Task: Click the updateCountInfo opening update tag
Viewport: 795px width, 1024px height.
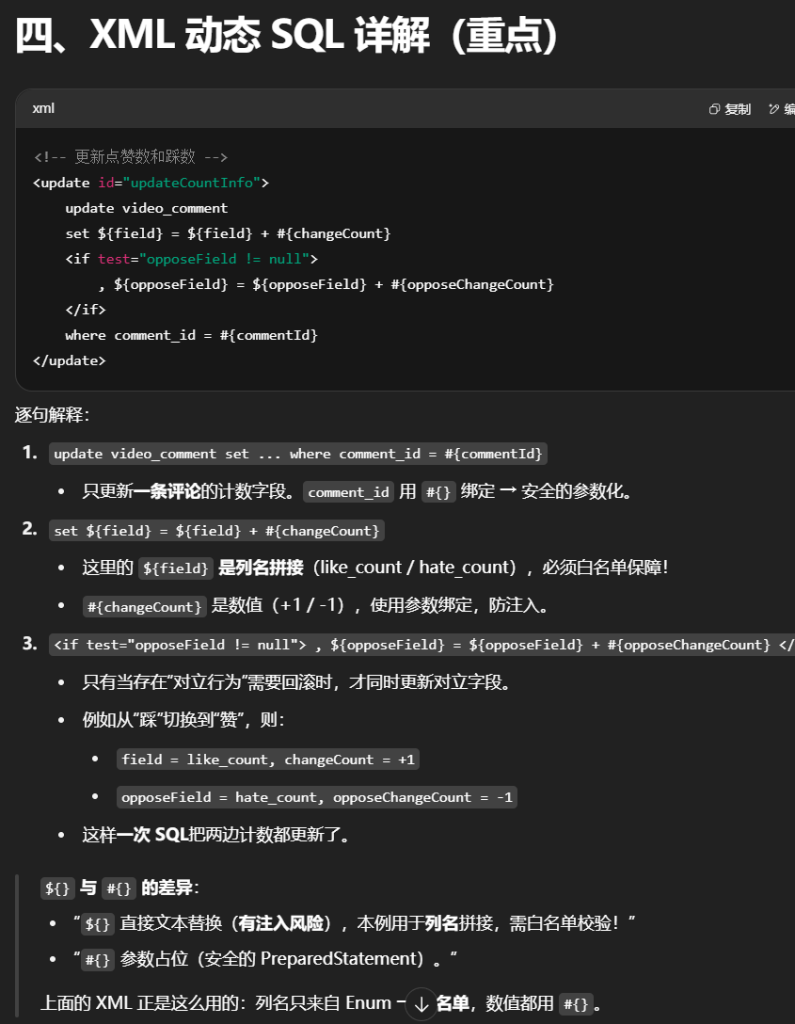Action: click(150, 183)
